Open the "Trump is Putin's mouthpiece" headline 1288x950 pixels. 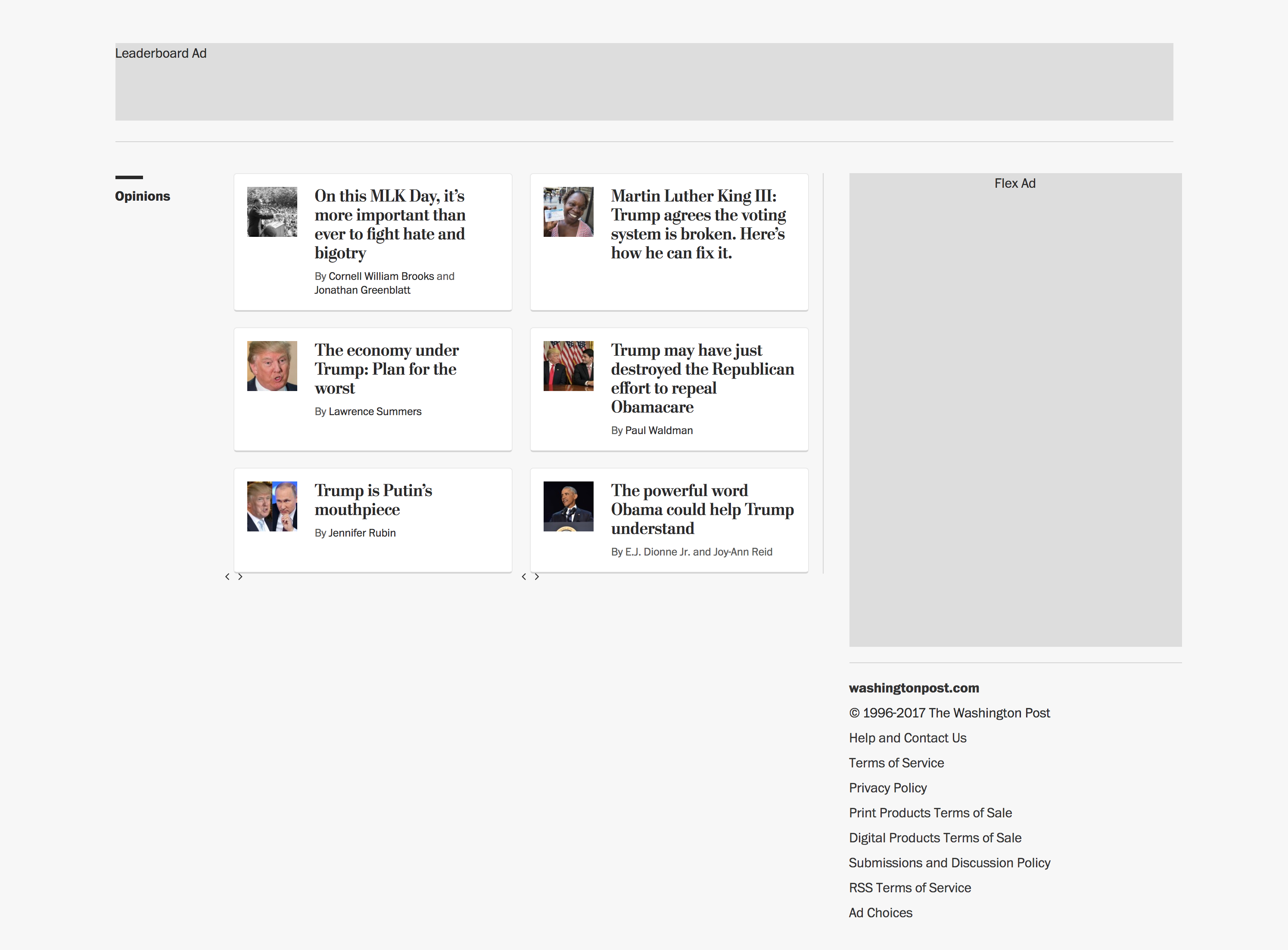[x=373, y=500]
